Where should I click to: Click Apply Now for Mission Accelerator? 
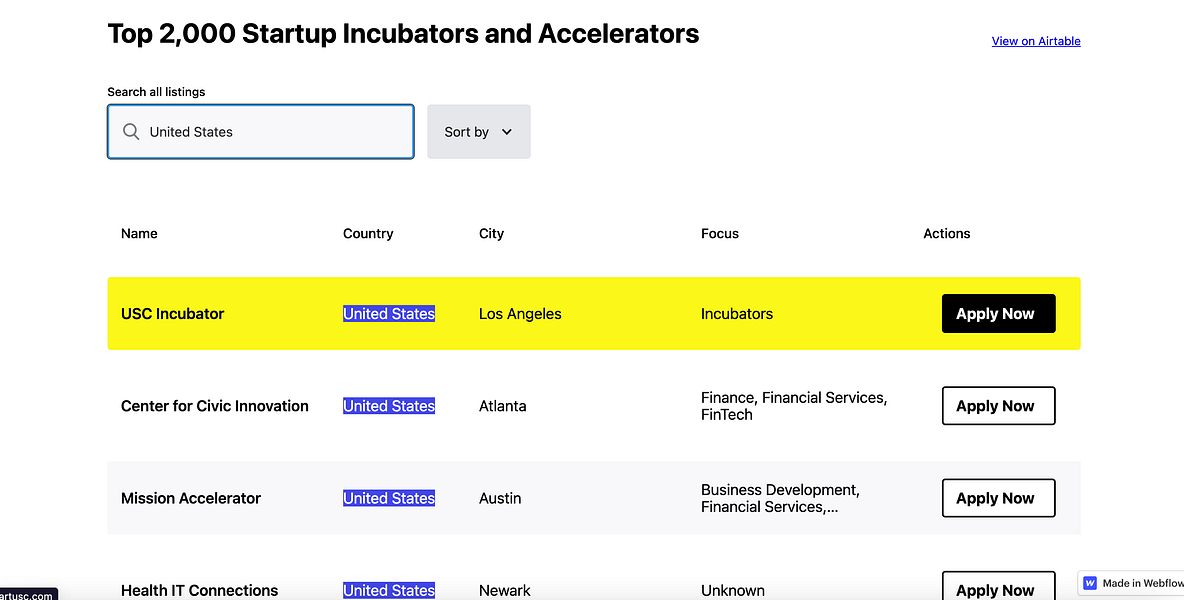click(x=998, y=497)
